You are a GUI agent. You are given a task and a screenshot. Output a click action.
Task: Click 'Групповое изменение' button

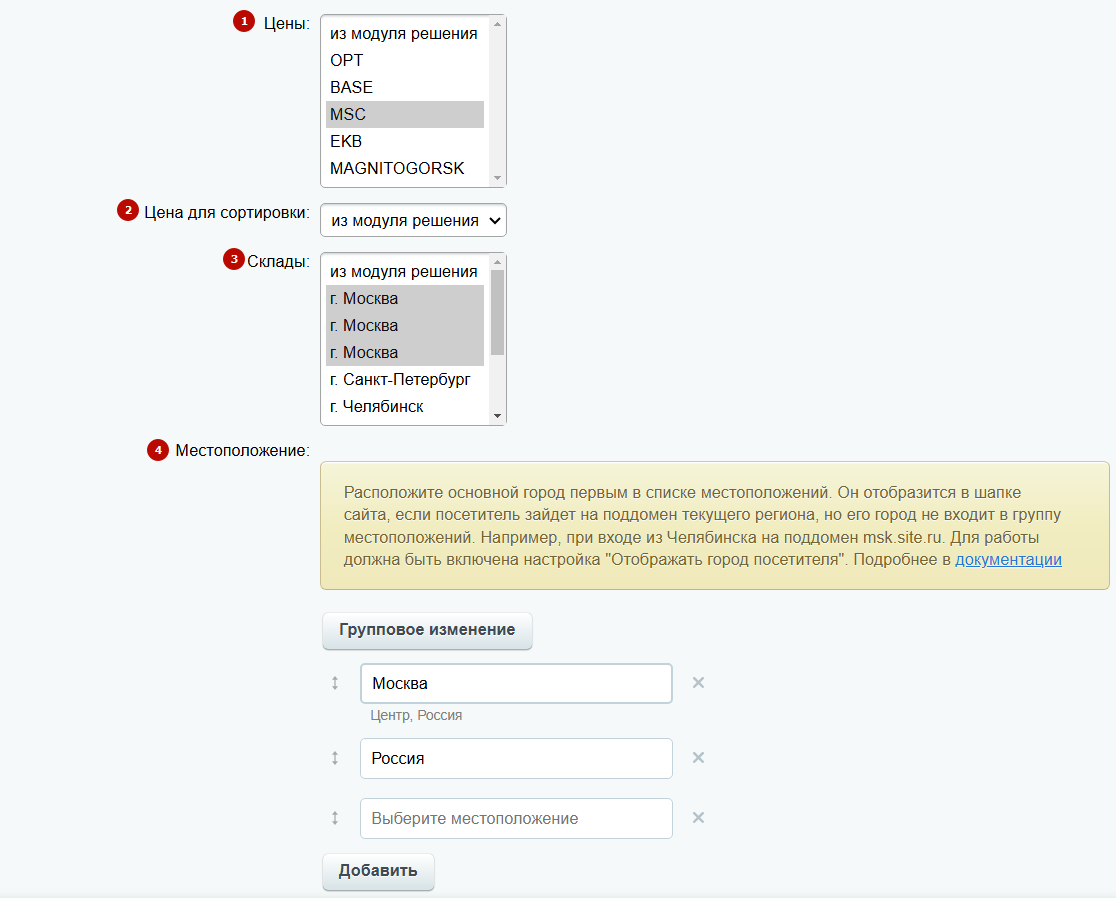tap(427, 630)
